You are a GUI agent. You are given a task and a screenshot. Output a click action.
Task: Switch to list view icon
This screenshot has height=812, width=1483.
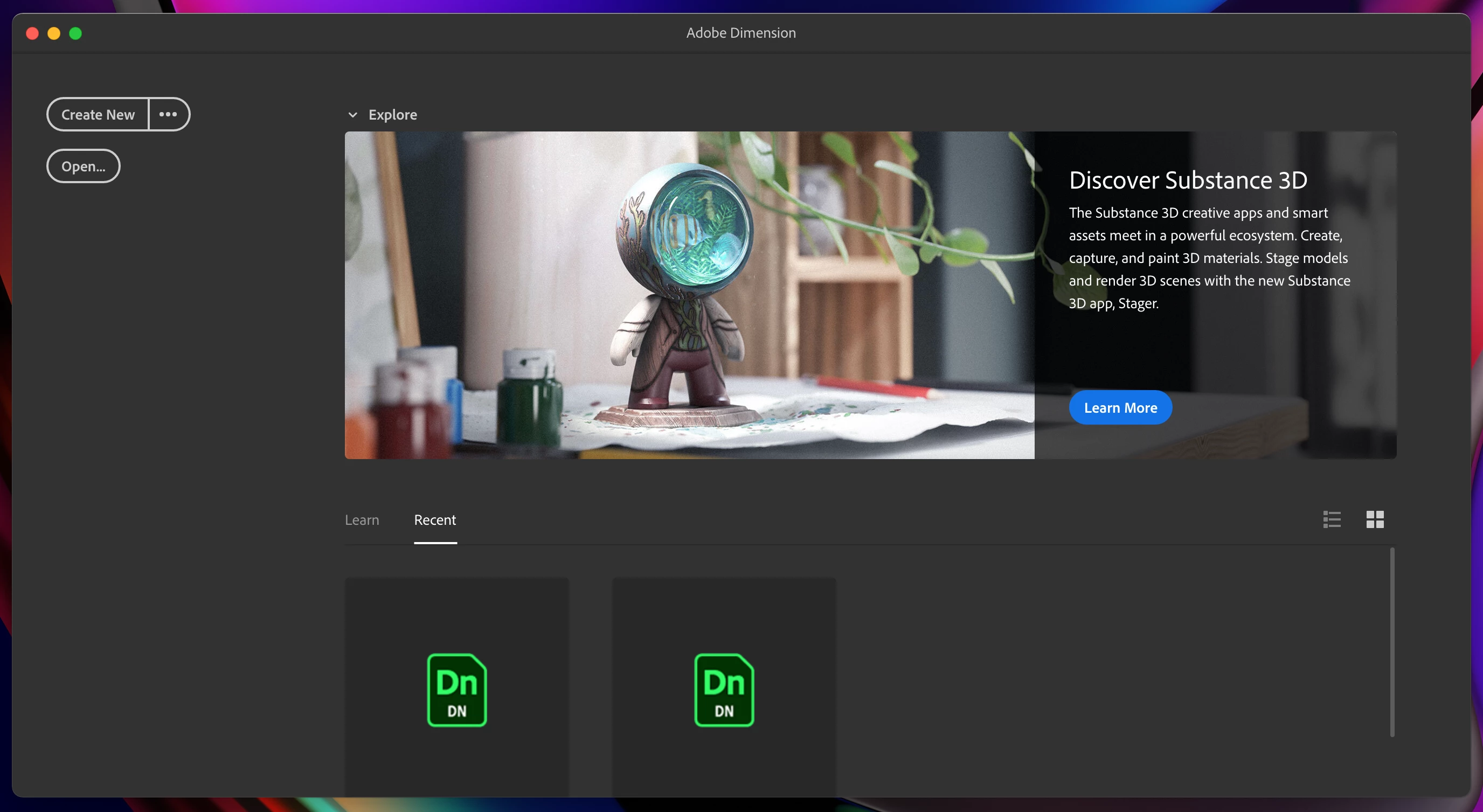click(1332, 519)
